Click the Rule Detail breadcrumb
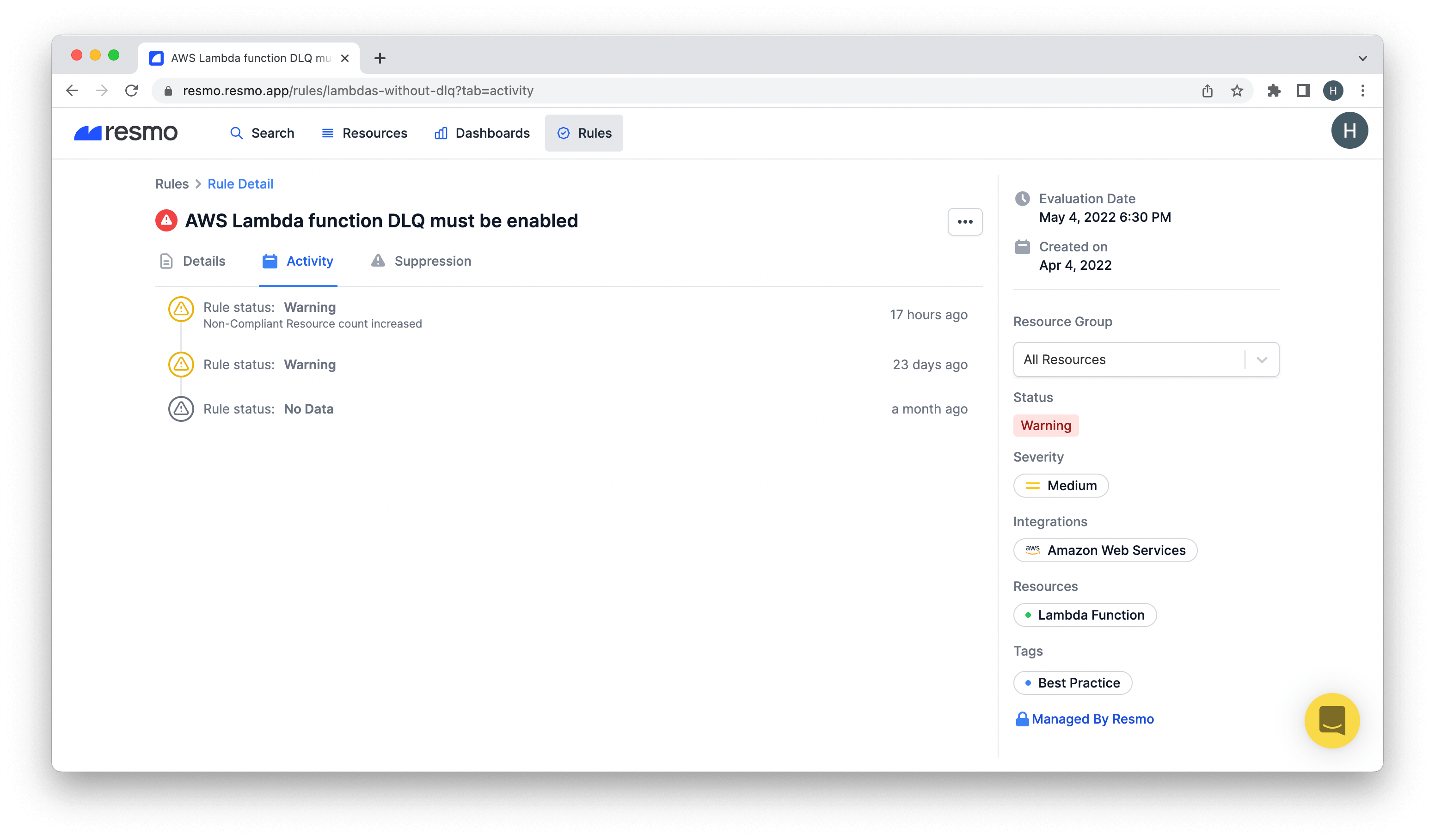The height and width of the screenshot is (840, 1435). point(240,184)
